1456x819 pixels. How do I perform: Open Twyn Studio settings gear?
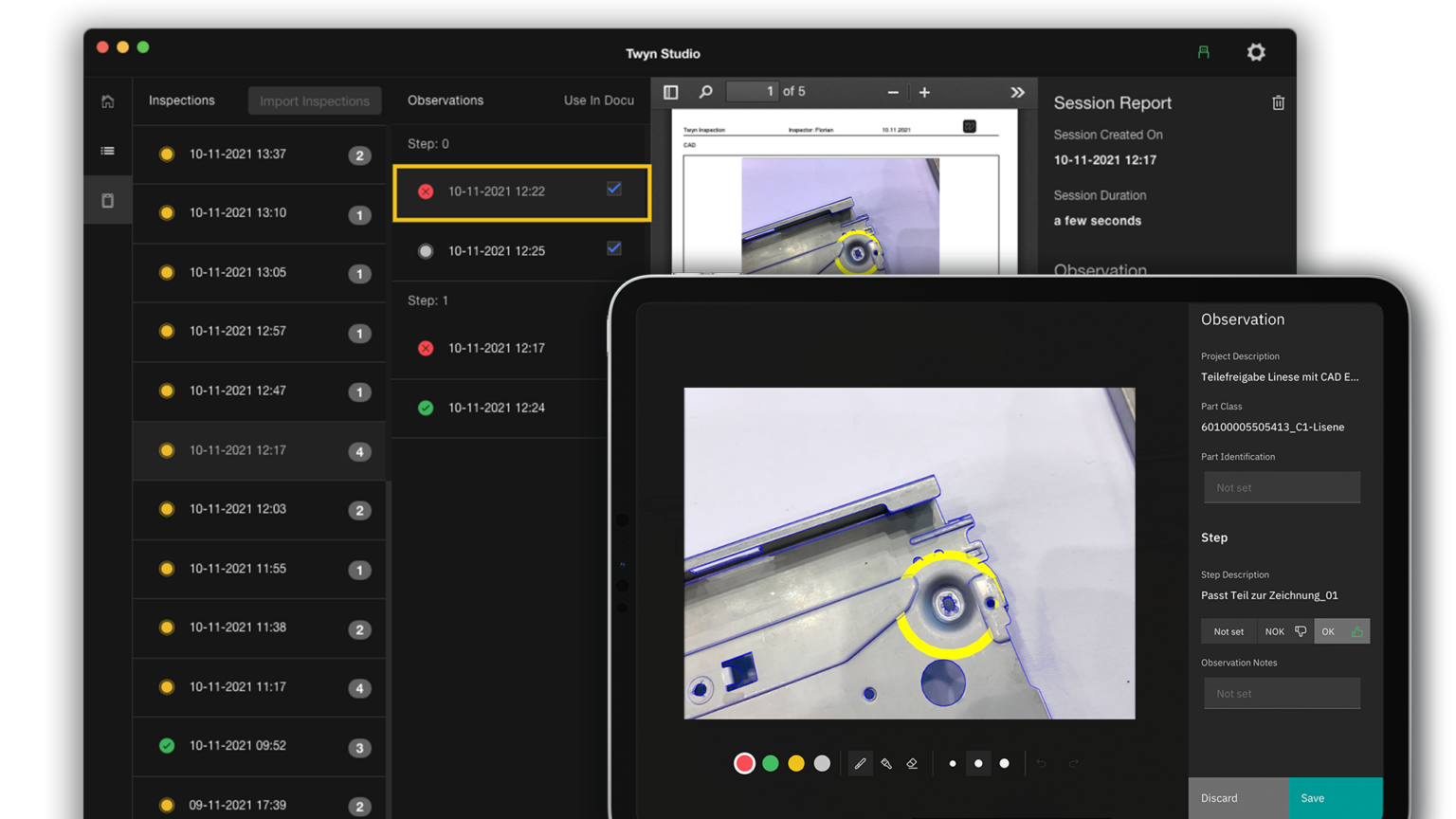point(1256,53)
